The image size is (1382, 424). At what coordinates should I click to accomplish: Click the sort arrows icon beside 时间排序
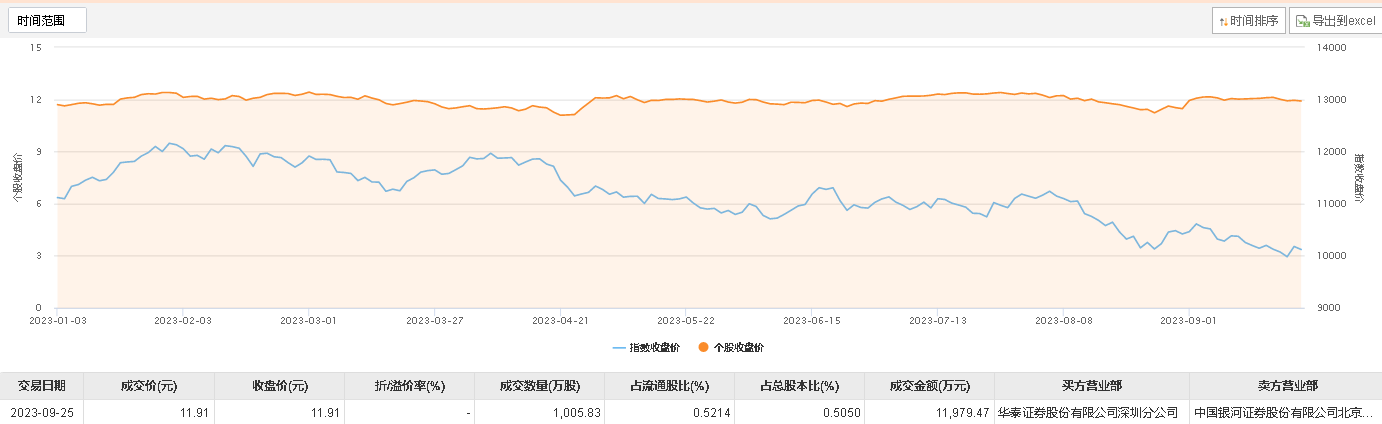click(x=1223, y=21)
